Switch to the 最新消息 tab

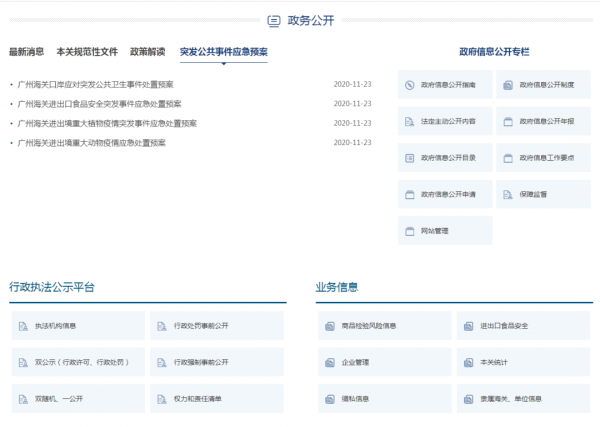(27, 52)
